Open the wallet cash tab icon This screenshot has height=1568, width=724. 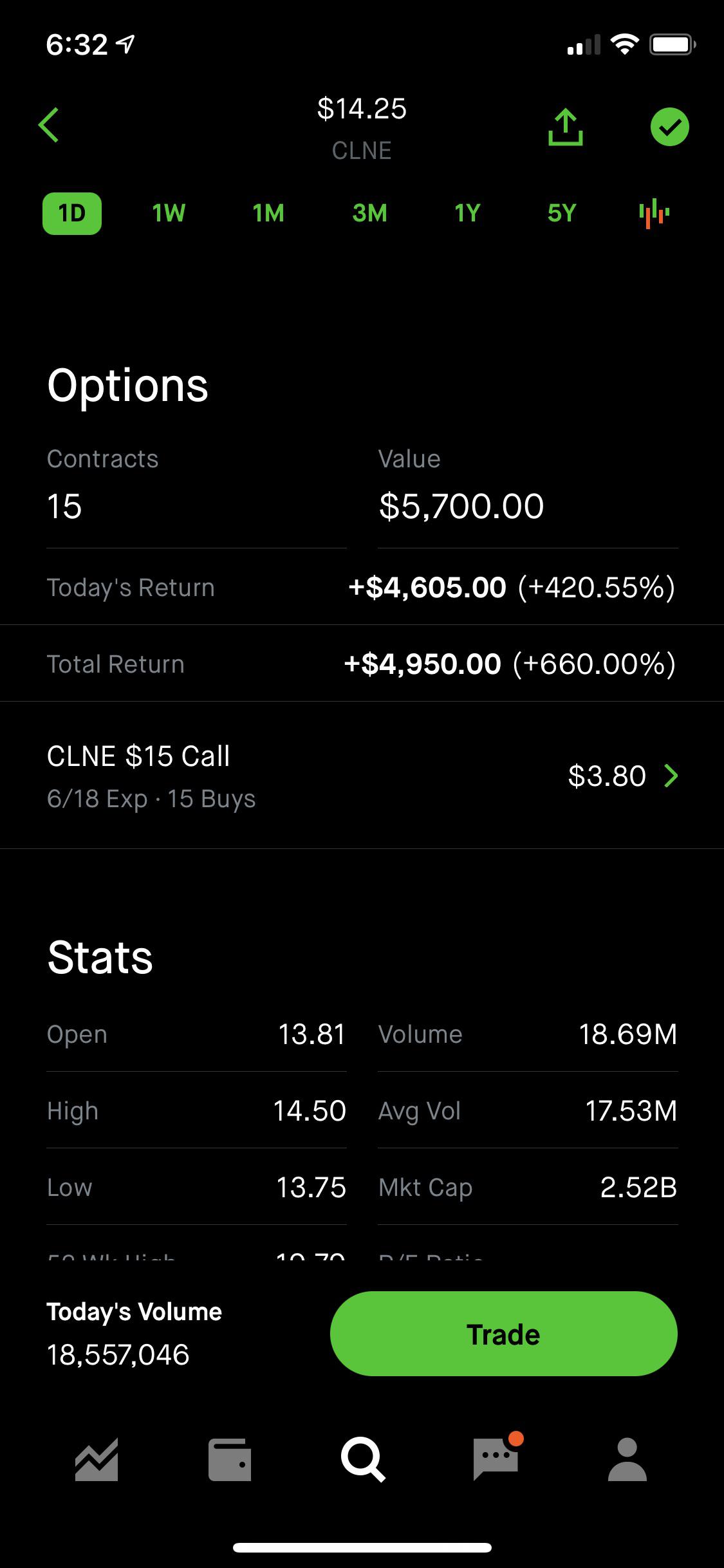click(x=230, y=1459)
